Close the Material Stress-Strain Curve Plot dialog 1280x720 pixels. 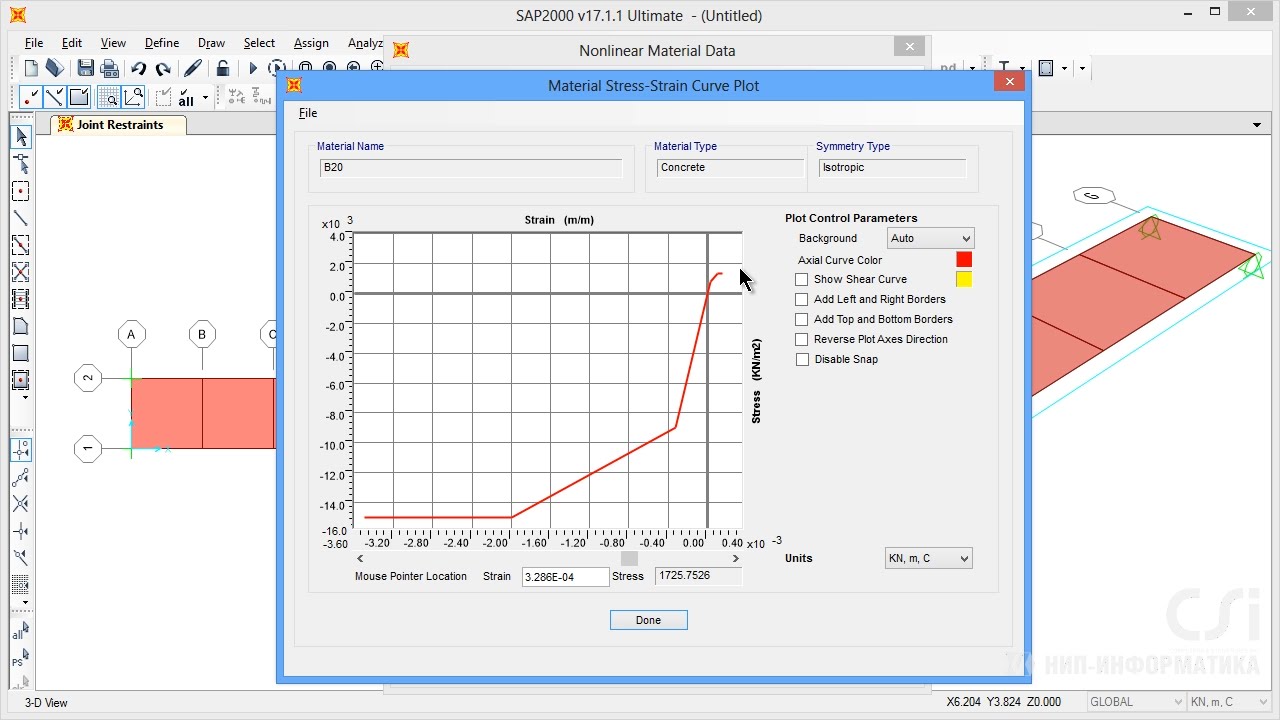point(1009,82)
